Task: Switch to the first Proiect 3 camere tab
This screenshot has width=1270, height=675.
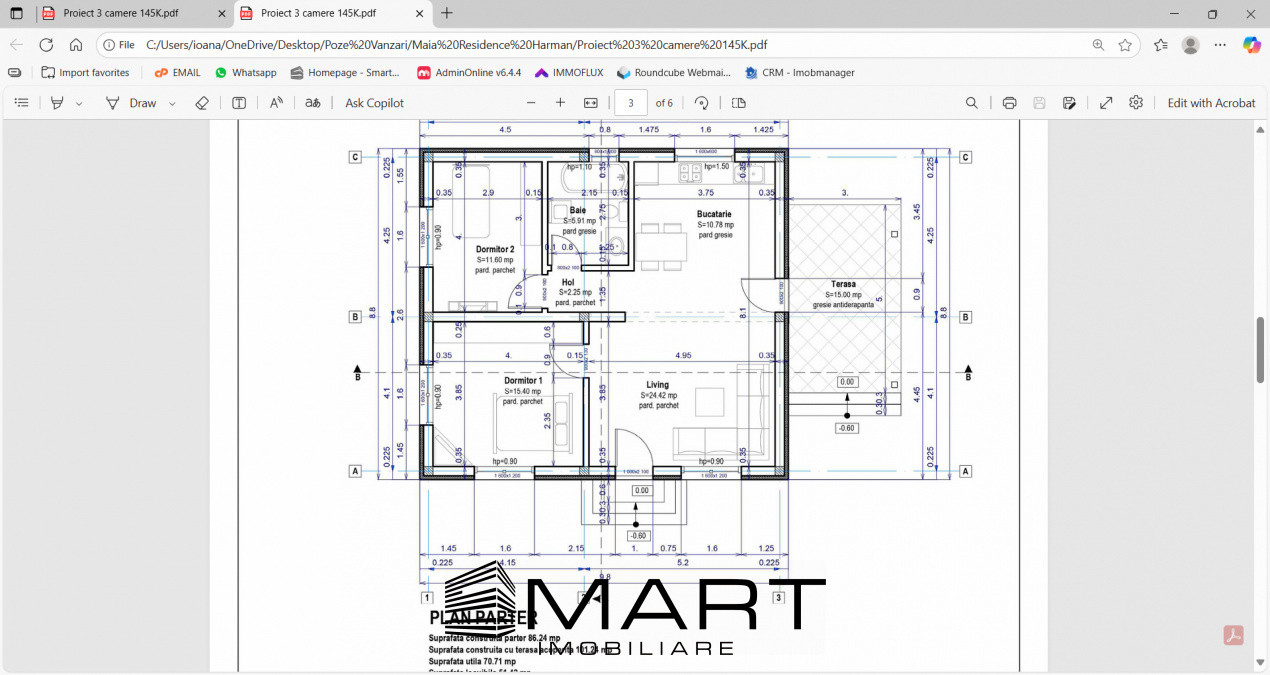Action: click(x=120, y=14)
